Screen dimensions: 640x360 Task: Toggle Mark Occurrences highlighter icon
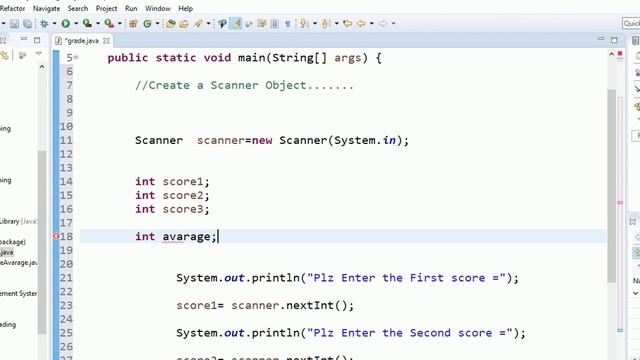236,24
